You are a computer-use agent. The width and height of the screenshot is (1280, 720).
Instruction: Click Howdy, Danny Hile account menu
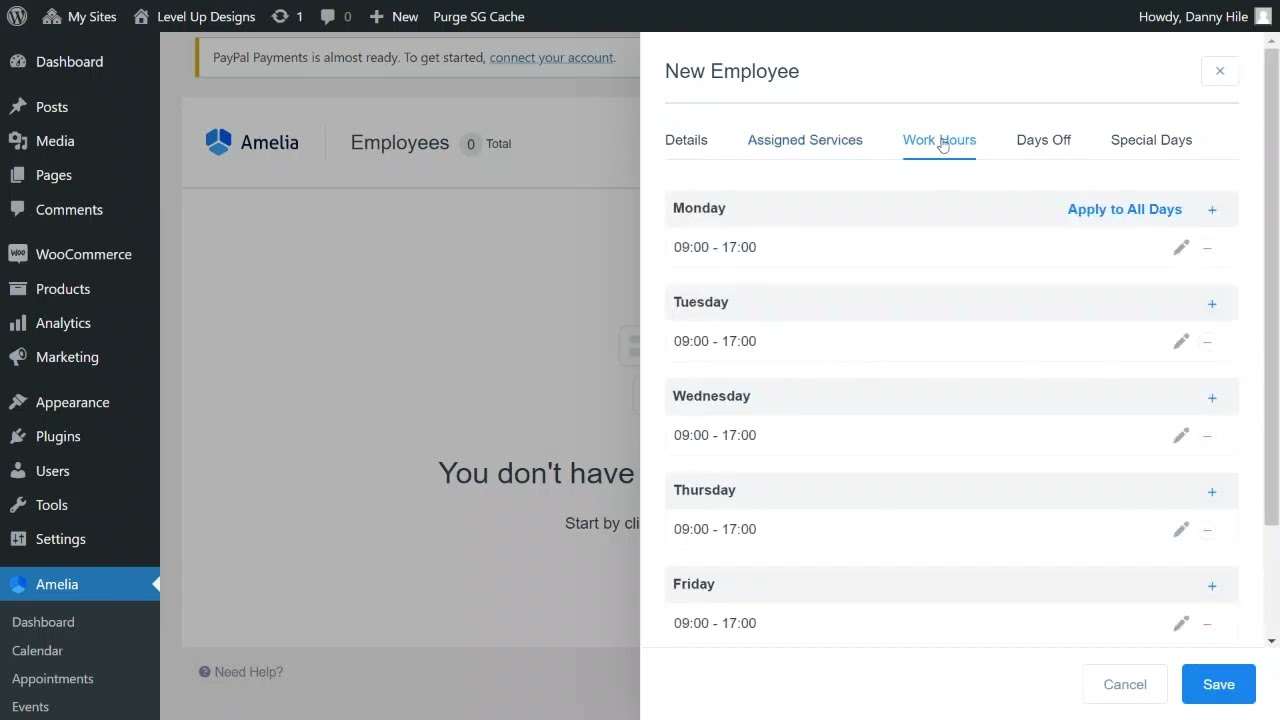(1205, 16)
